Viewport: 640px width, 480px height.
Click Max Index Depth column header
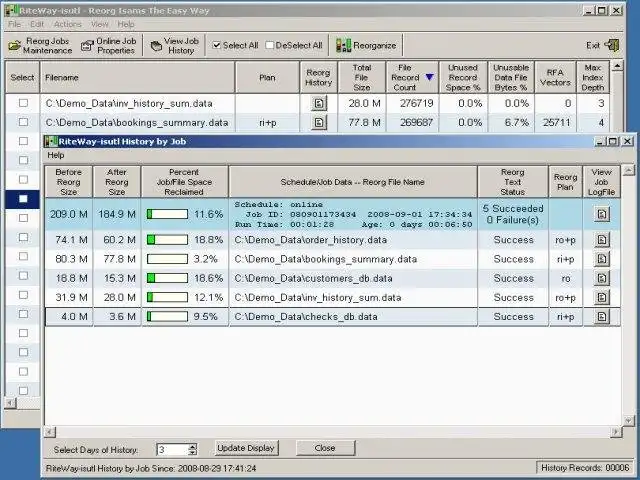click(593, 77)
